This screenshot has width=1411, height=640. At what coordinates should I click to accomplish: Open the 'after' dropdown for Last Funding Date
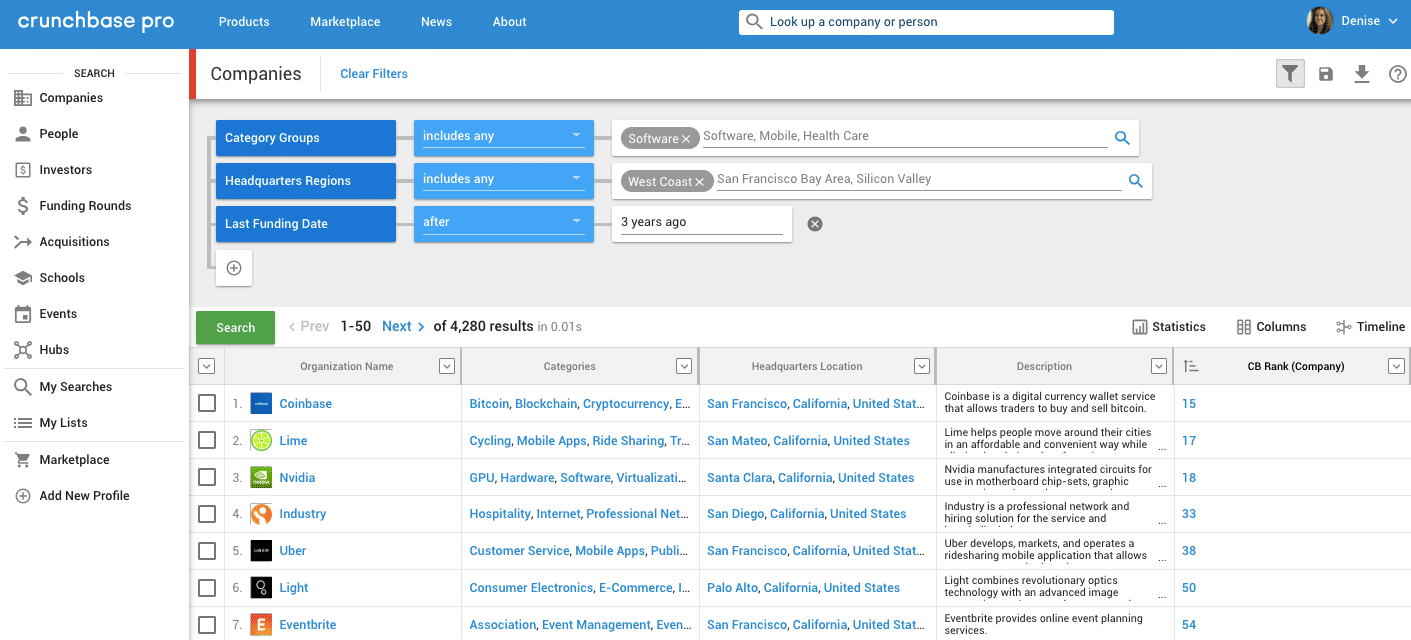pyautogui.click(x=502, y=223)
